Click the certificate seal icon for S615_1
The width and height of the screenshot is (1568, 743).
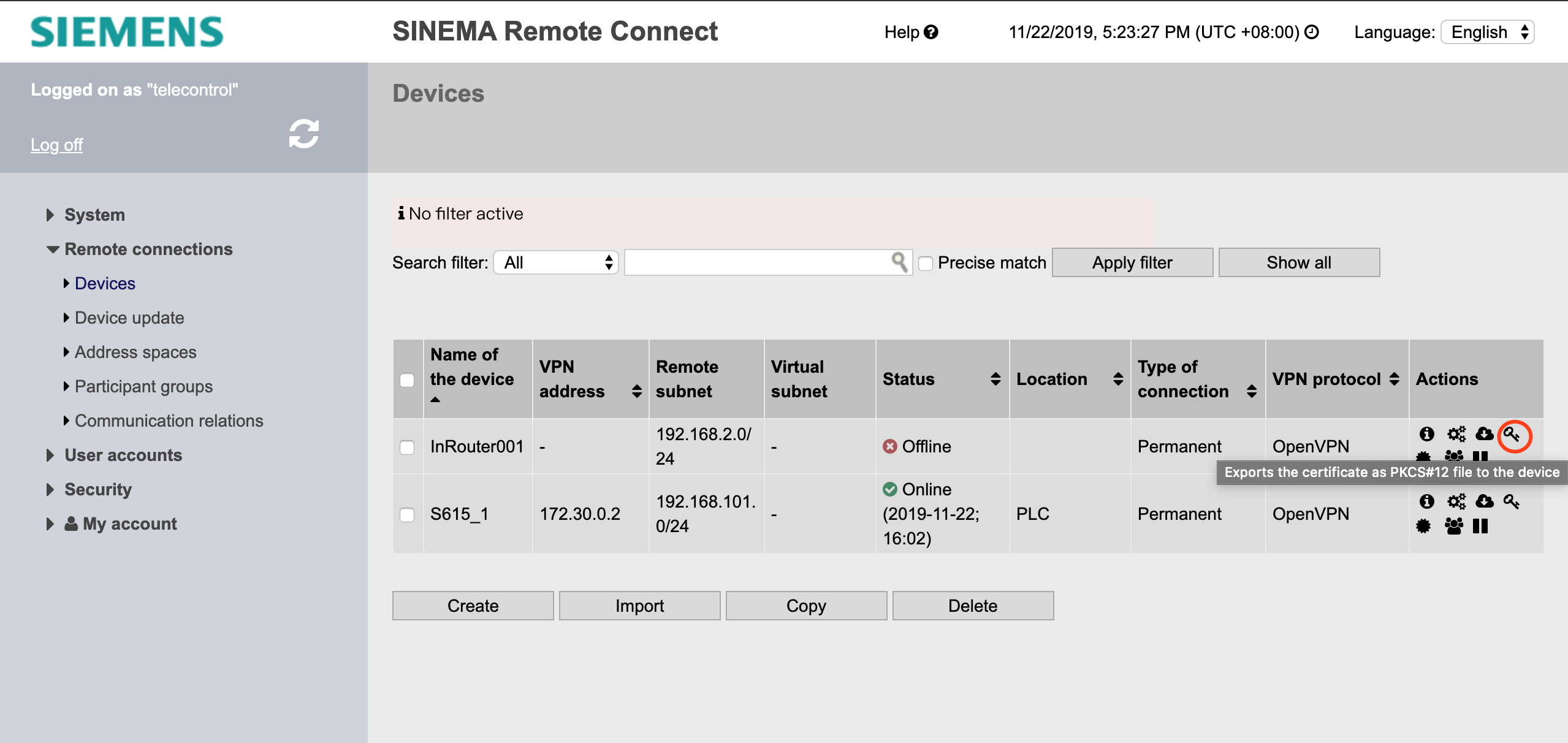[1423, 526]
